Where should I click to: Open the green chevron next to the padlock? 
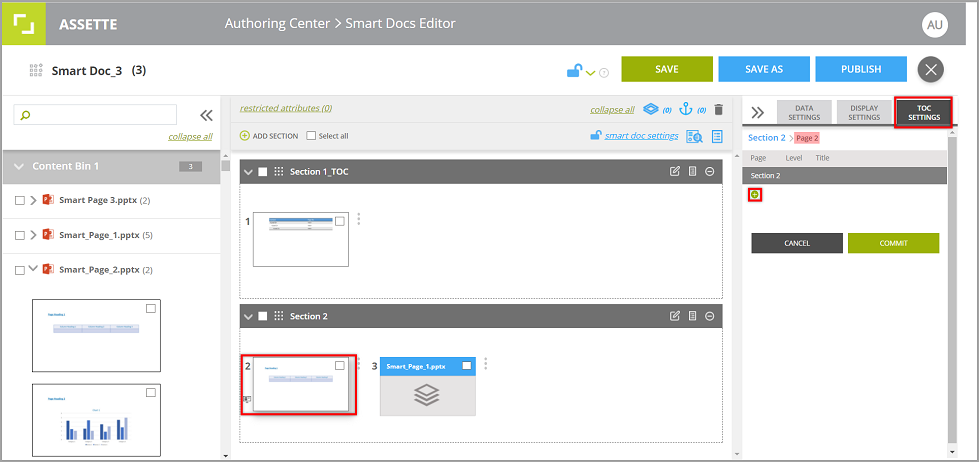(x=590, y=73)
